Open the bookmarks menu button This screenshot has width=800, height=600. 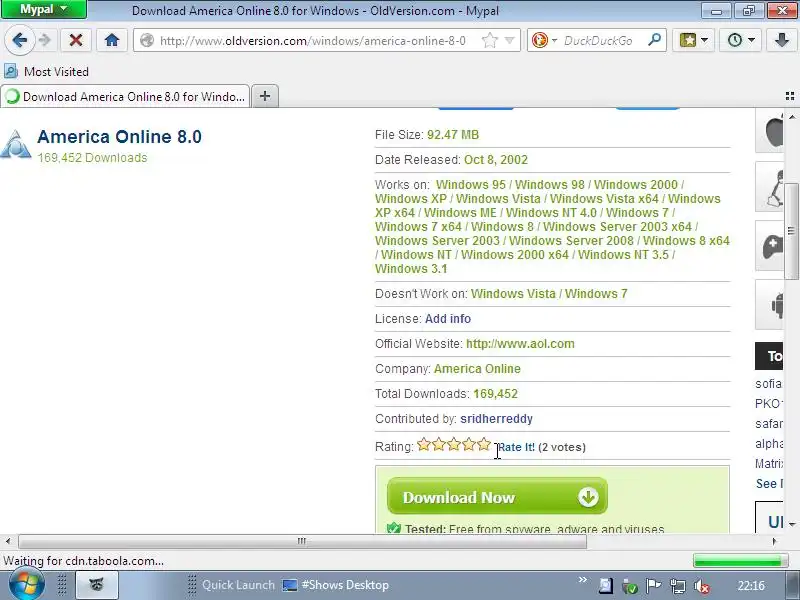coord(693,40)
